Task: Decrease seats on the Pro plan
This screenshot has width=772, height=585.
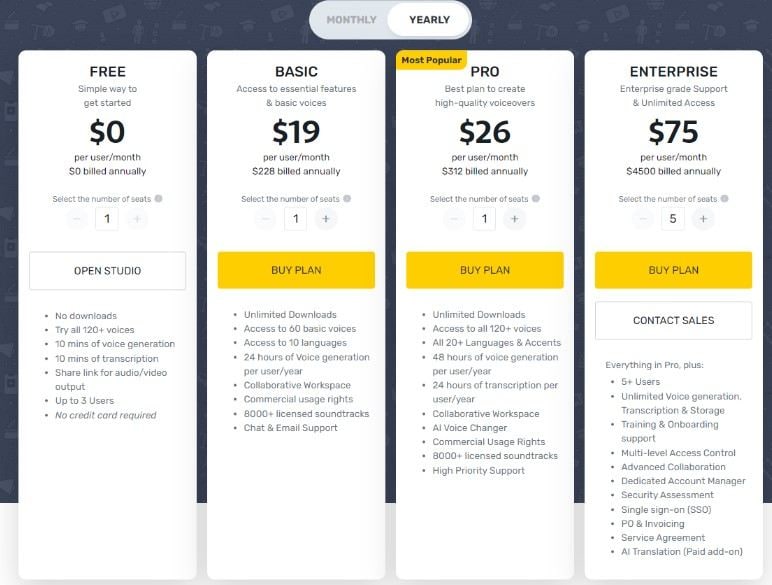Action: pyautogui.click(x=455, y=219)
